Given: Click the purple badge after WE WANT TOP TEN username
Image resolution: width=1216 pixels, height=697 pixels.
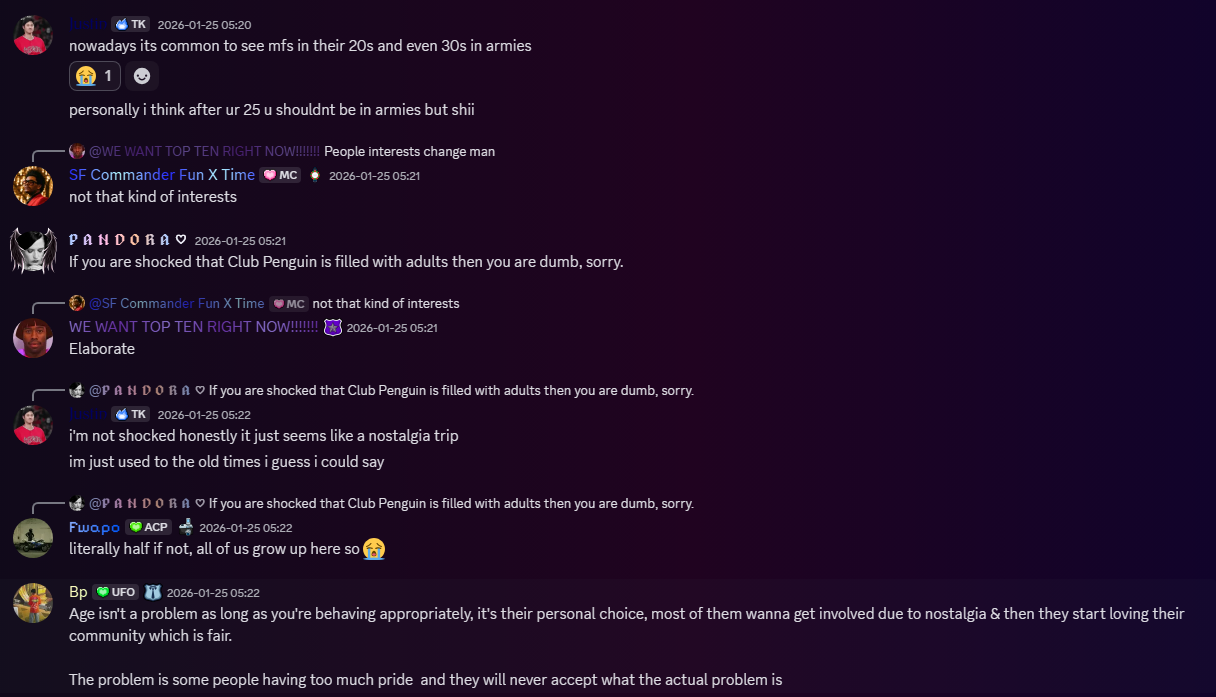Looking at the screenshot, I should pos(333,327).
